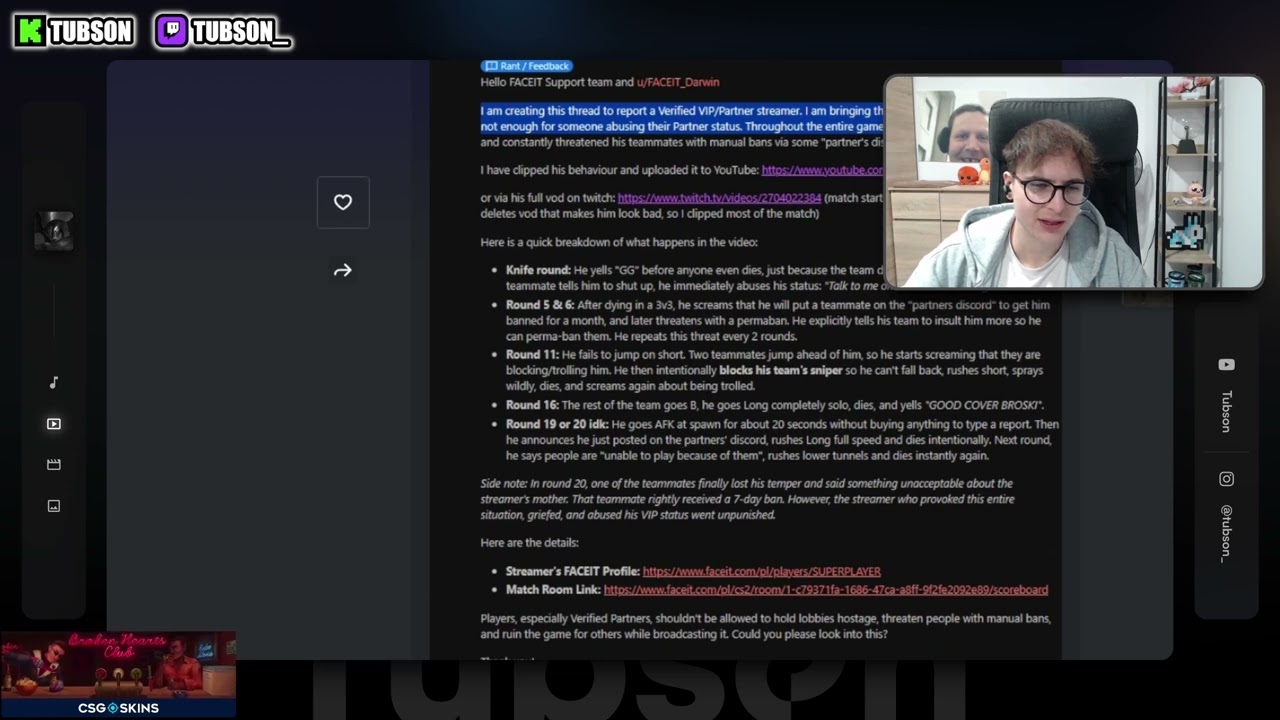Click the heart like icon
The image size is (1280, 720).
click(343, 202)
